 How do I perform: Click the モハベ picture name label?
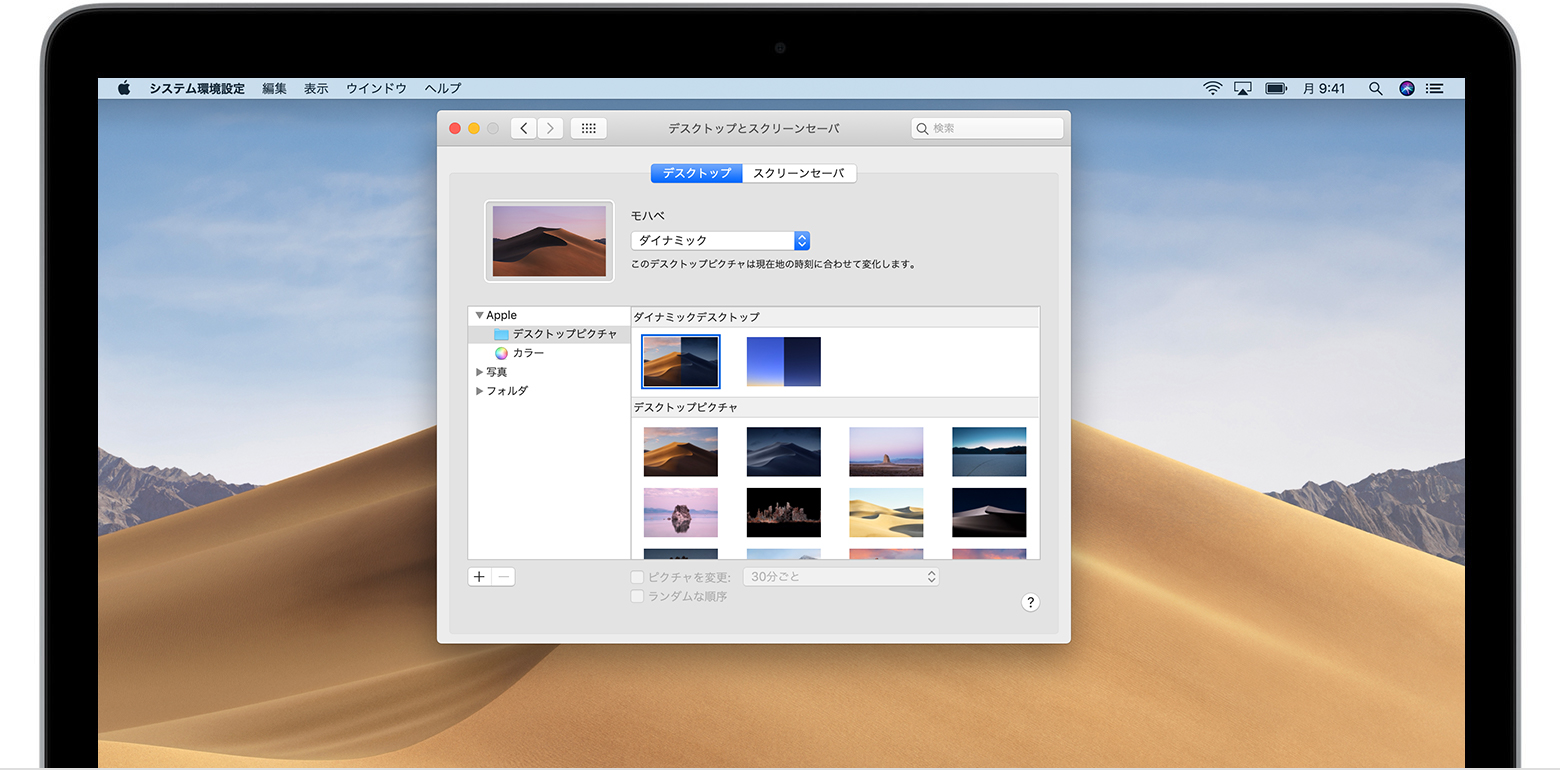648,216
